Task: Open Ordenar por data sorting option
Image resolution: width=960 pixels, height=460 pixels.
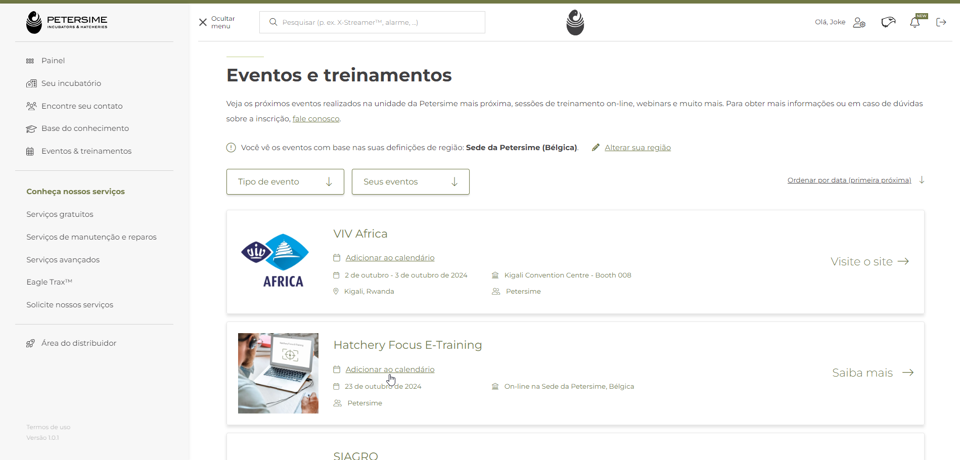Action: point(849,181)
